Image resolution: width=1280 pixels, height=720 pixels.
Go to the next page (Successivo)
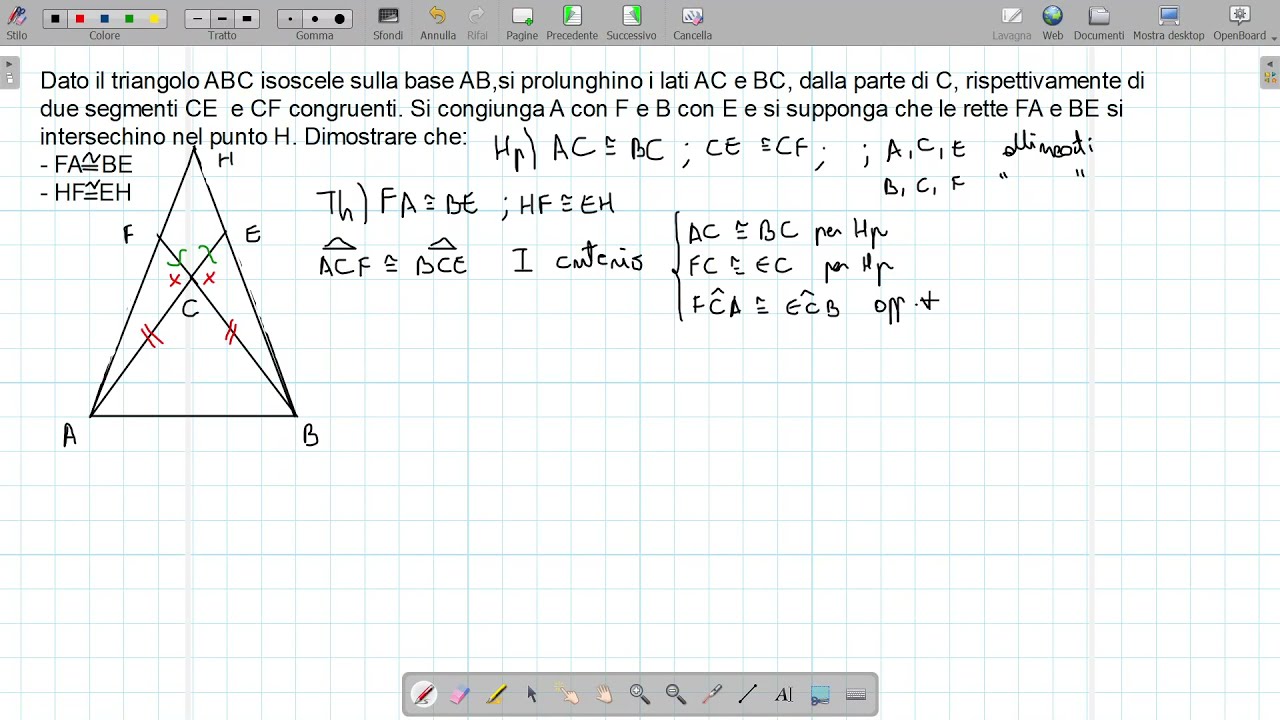tap(631, 22)
